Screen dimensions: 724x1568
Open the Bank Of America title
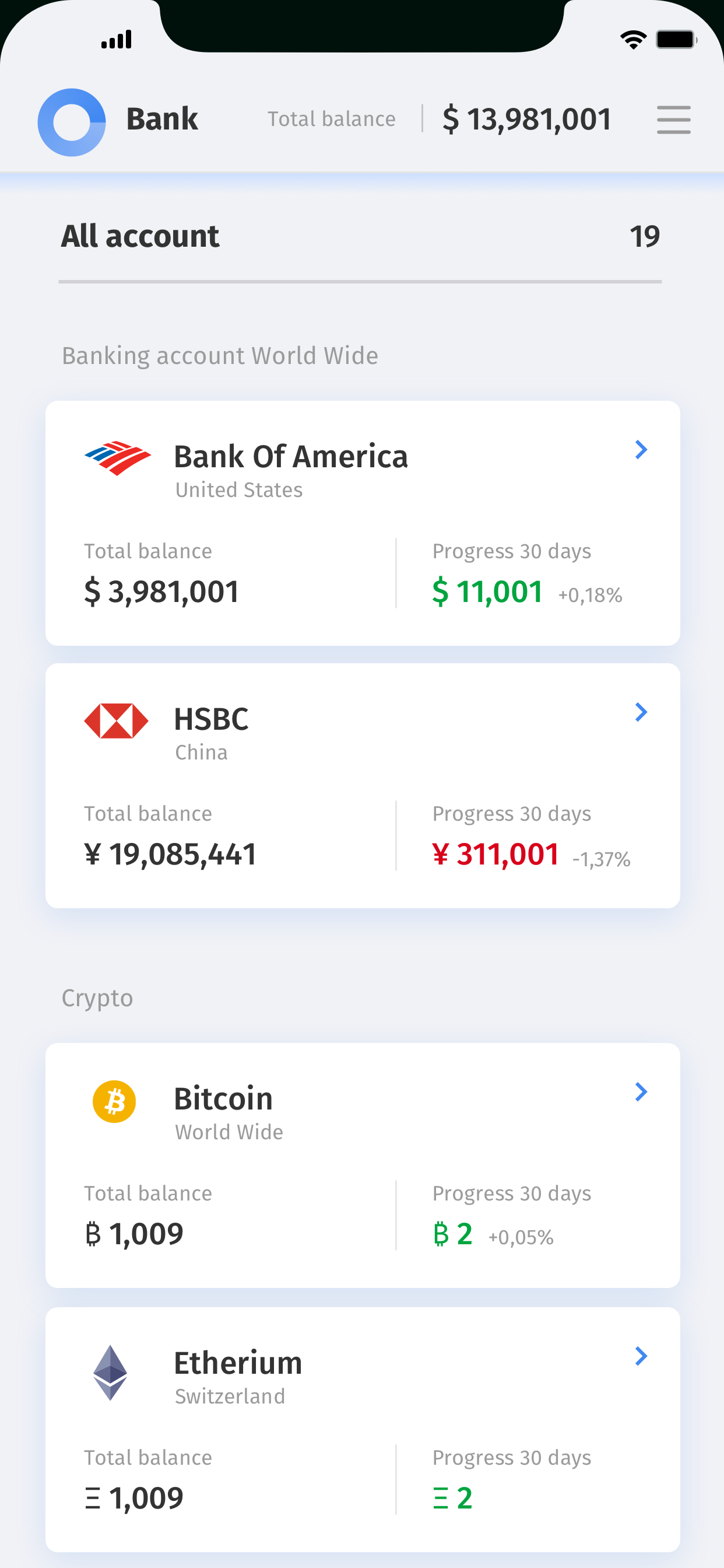point(291,457)
